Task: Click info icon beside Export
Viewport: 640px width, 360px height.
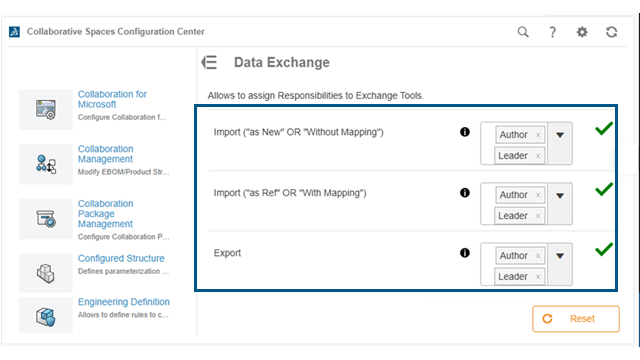Action: tap(464, 253)
